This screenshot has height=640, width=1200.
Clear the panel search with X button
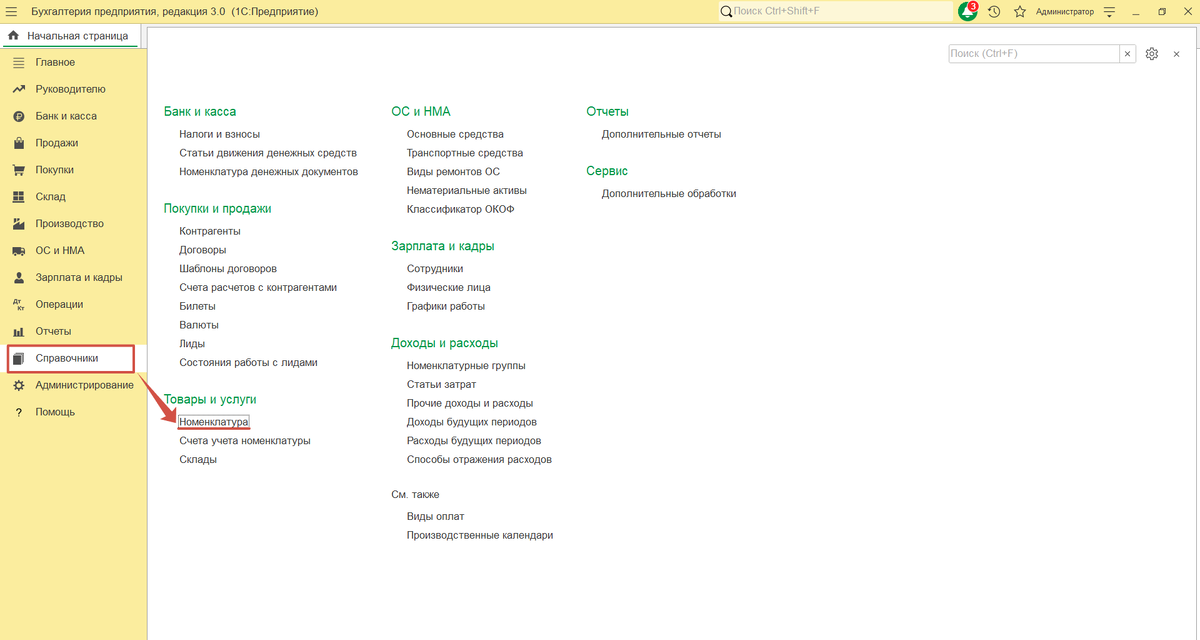[x=1128, y=54]
